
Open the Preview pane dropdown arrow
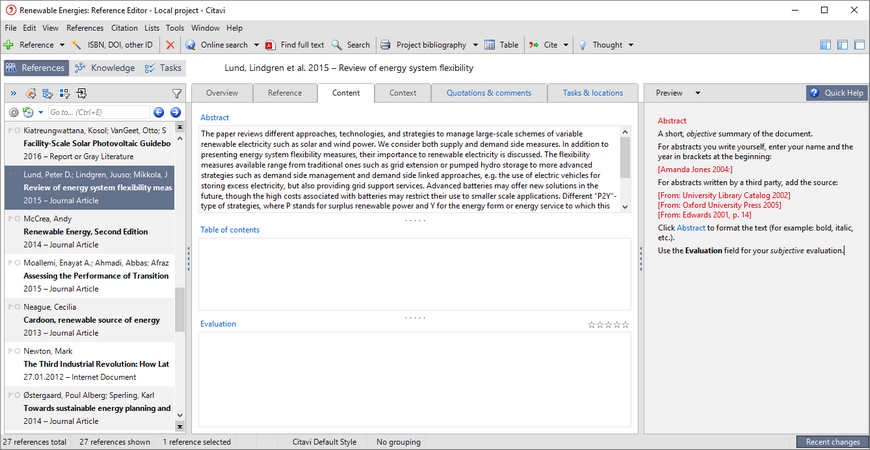(698, 93)
